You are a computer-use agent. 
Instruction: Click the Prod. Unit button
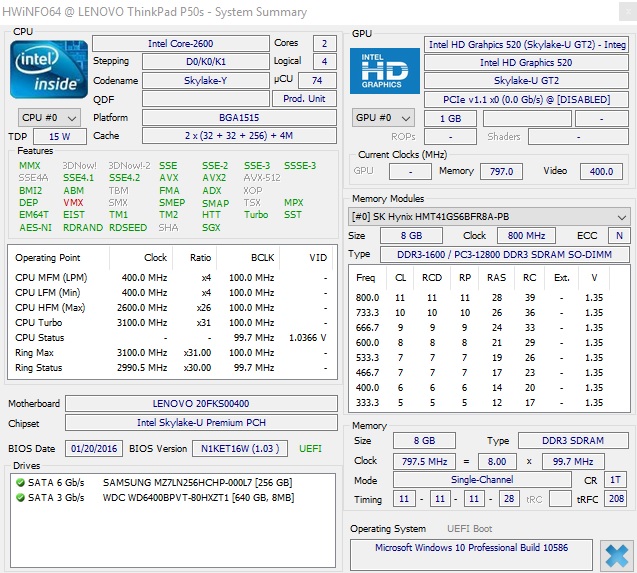pos(304,99)
